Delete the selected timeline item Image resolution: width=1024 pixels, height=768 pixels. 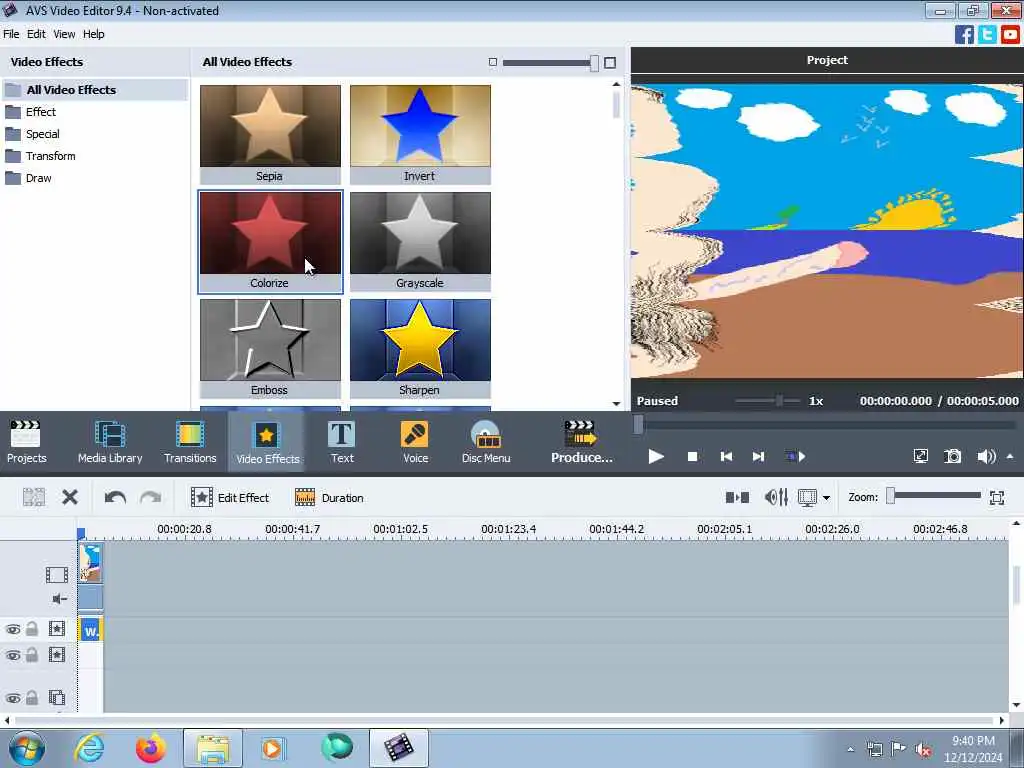tap(70, 498)
